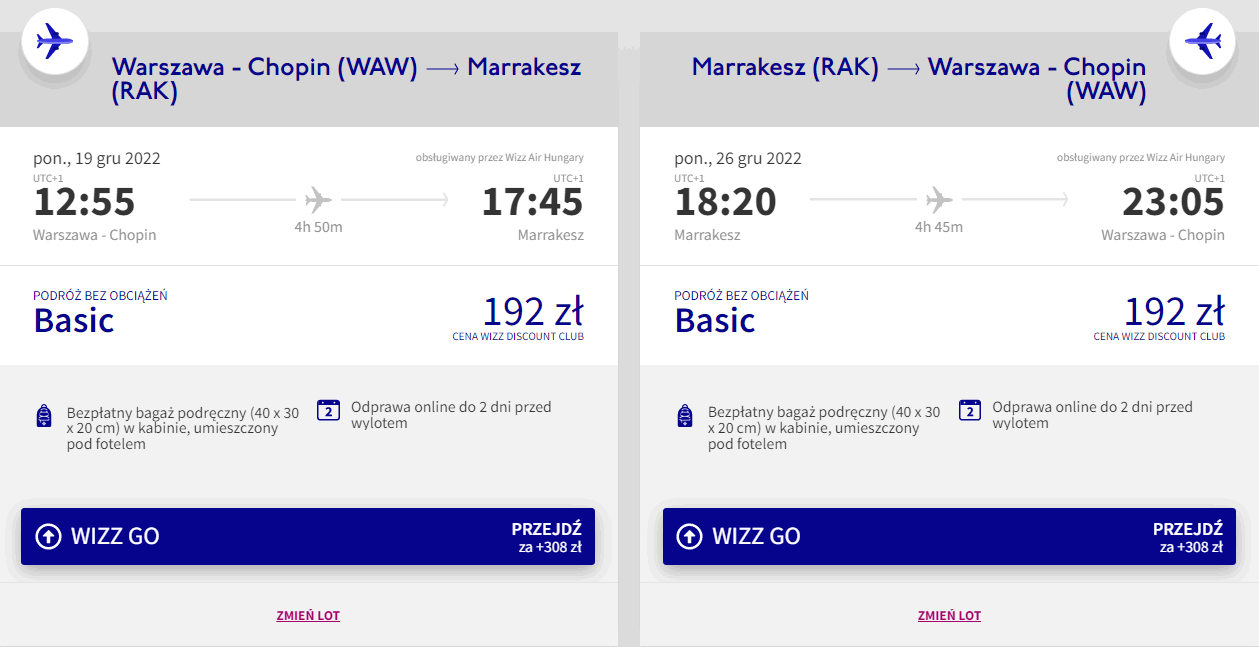This screenshot has width=1259, height=647.
Task: Click the online check-in calendar icon, return
Action: pos(970,410)
